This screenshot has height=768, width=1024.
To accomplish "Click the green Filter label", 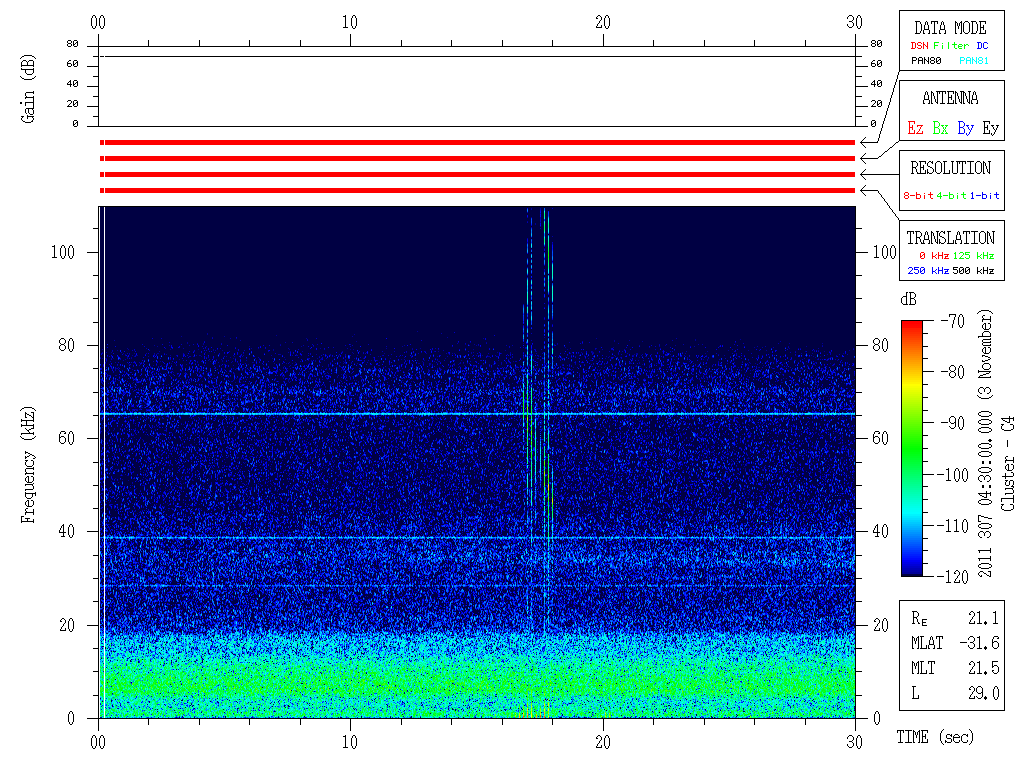I will pos(951,46).
